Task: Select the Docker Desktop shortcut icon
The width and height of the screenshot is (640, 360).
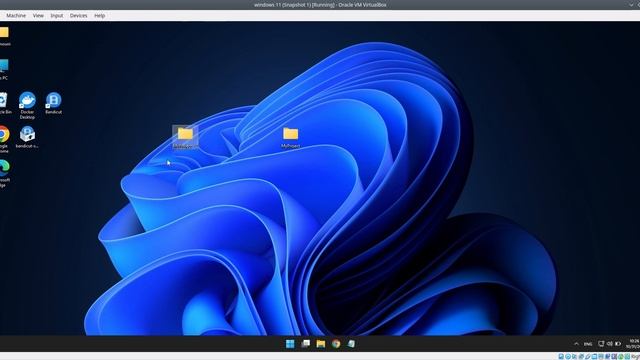Action: (x=27, y=105)
